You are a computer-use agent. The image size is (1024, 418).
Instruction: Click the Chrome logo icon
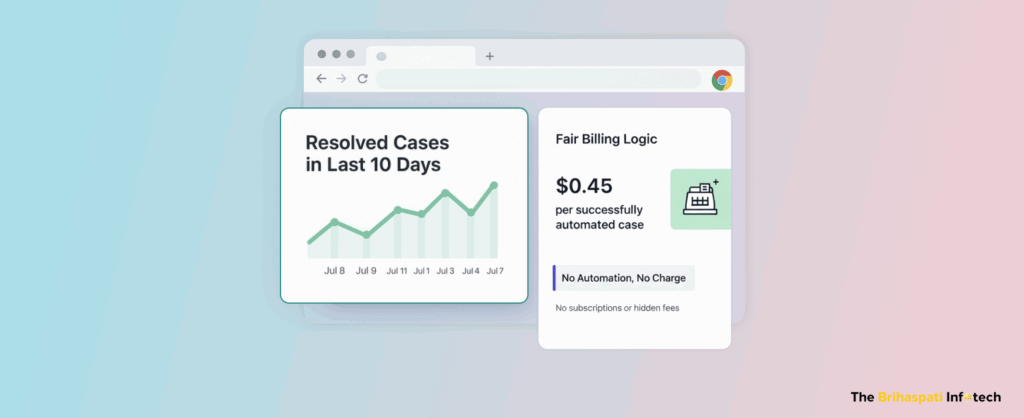(x=722, y=80)
